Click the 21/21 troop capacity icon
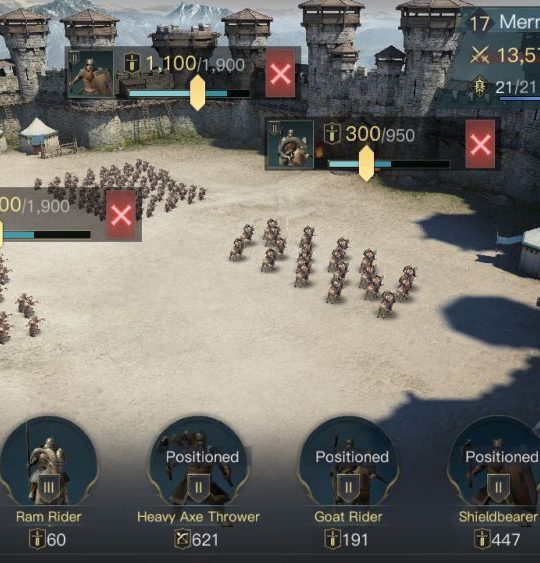The image size is (540, 563). pos(480,86)
